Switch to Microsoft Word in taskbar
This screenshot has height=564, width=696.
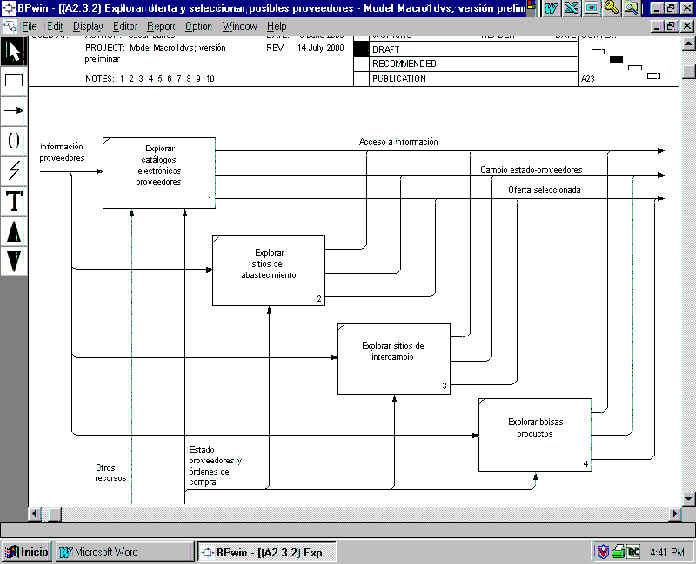click(124, 552)
